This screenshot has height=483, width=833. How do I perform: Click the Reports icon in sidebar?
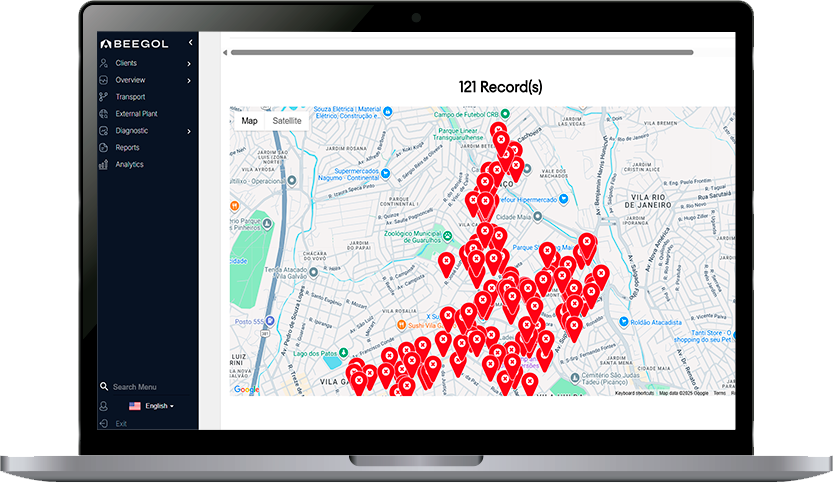click(104, 148)
